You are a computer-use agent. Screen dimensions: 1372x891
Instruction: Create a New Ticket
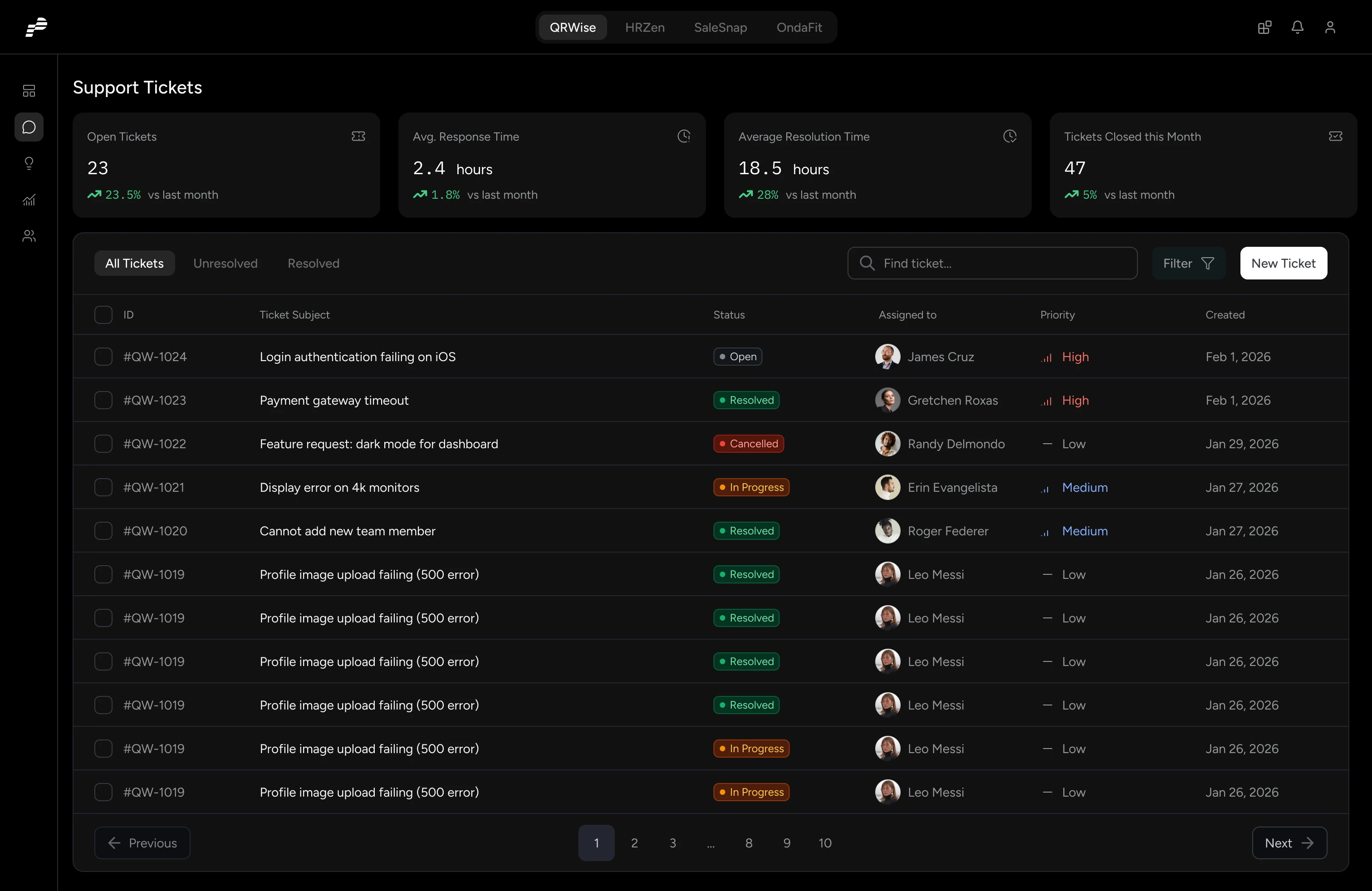pos(1283,263)
